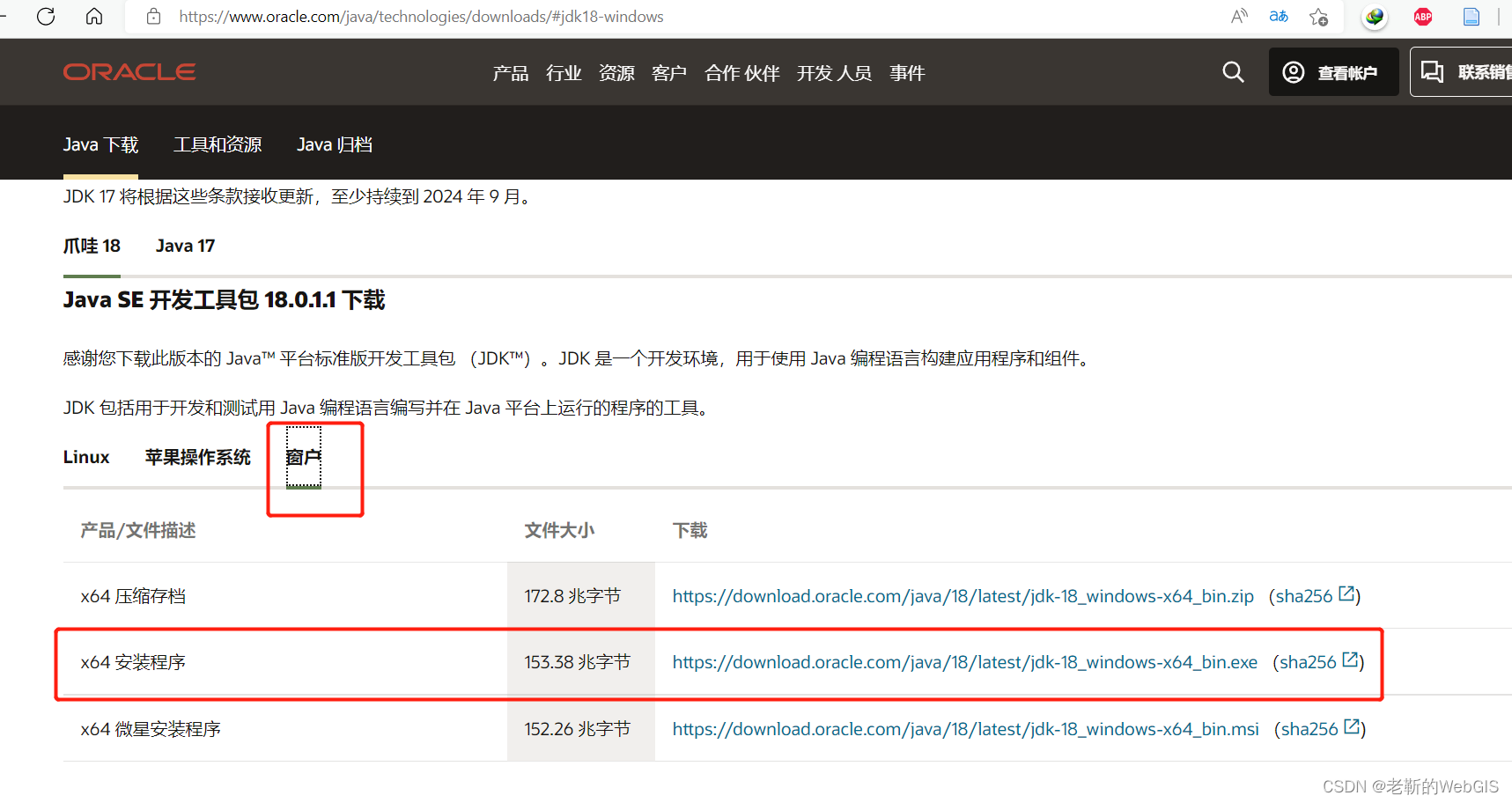Open the 资源 menu
Viewport: 1512px width, 803px height.
click(x=616, y=73)
